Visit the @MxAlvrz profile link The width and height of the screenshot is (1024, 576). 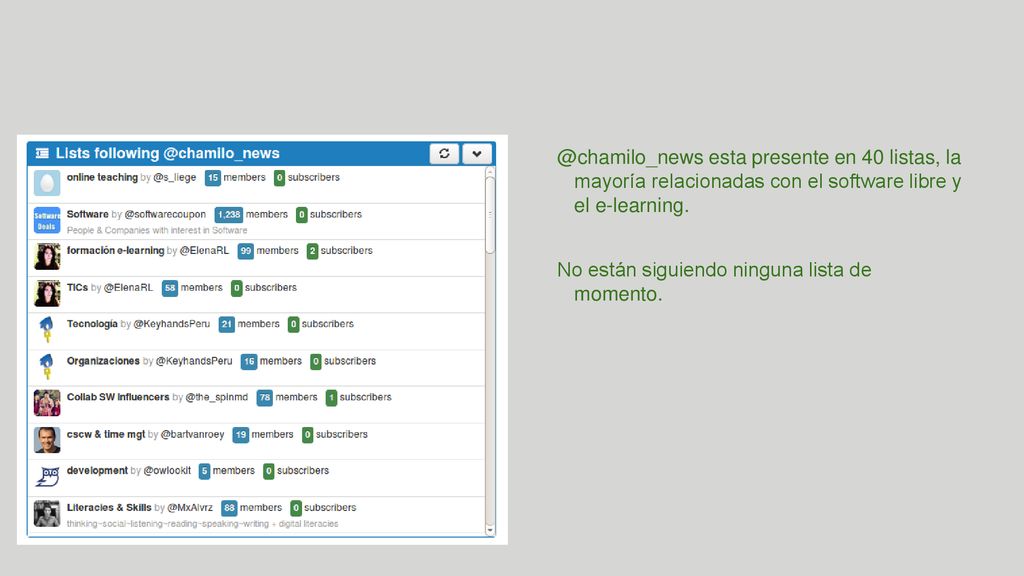coord(190,507)
